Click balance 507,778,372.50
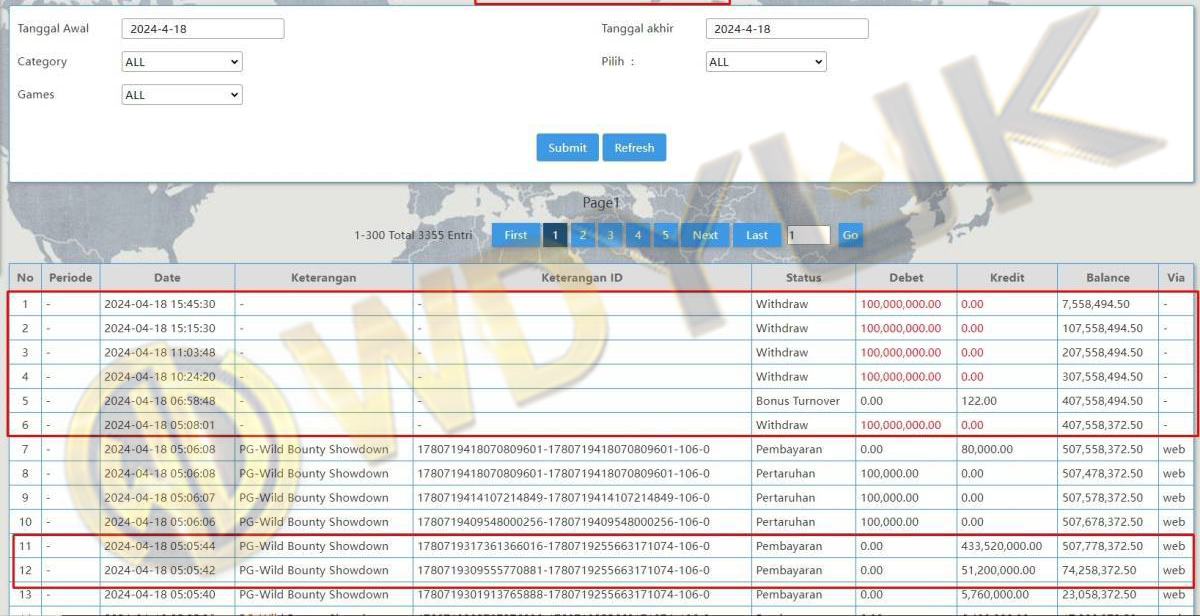Viewport: 1200px width, 616px height. [1102, 546]
